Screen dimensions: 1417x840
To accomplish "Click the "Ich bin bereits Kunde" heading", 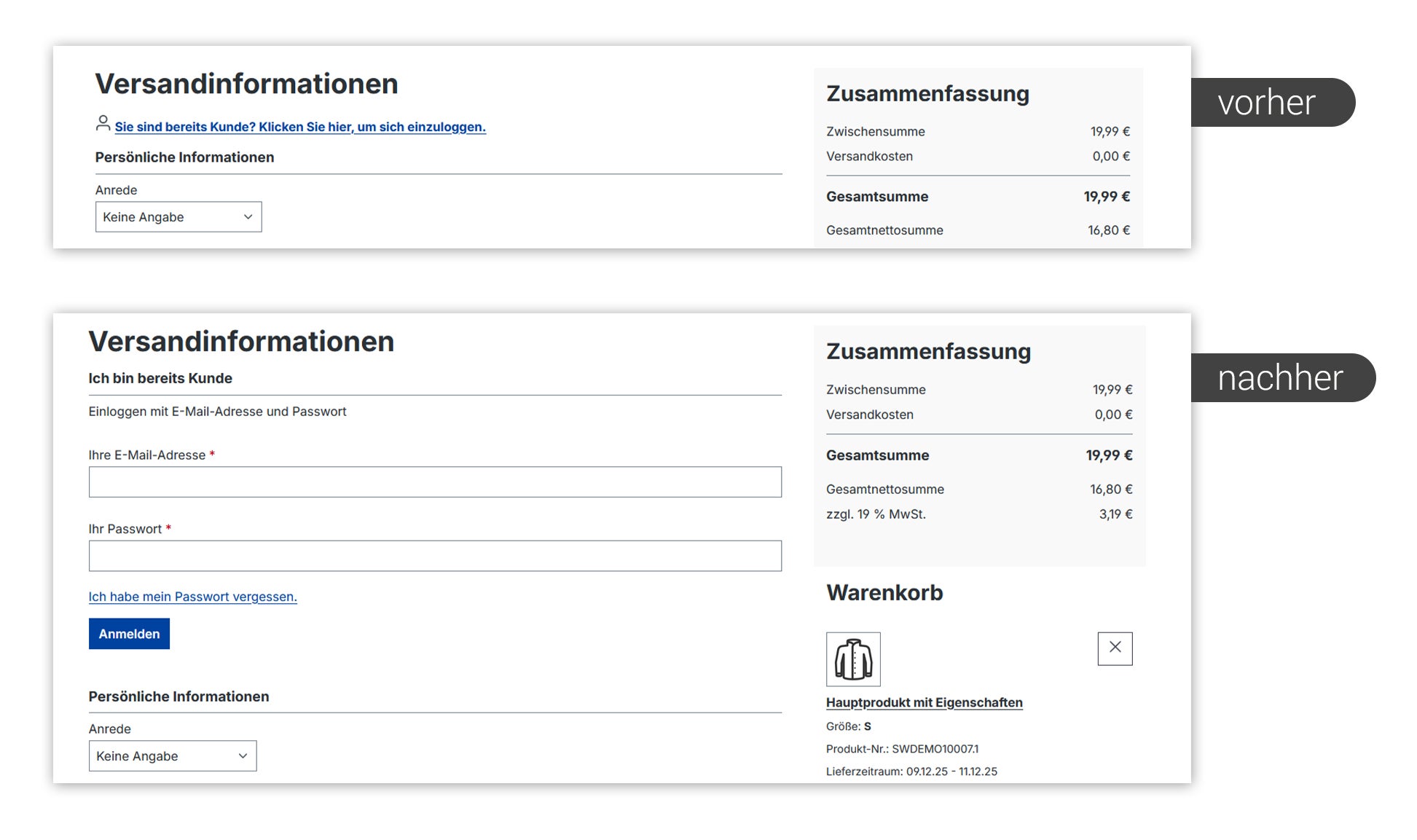I will coord(160,377).
